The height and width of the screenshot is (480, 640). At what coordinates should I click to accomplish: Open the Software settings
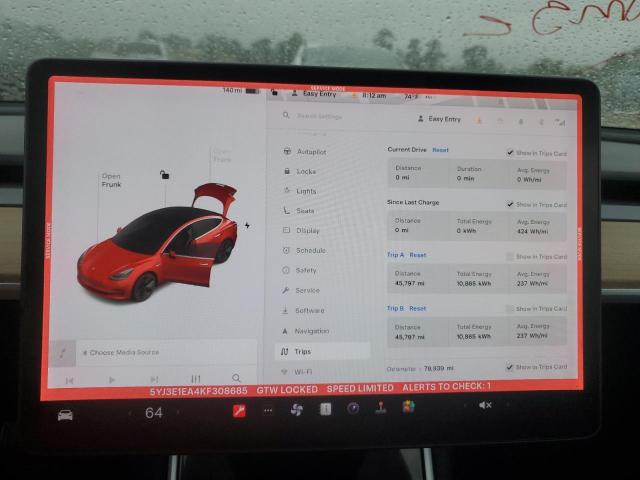point(302,311)
